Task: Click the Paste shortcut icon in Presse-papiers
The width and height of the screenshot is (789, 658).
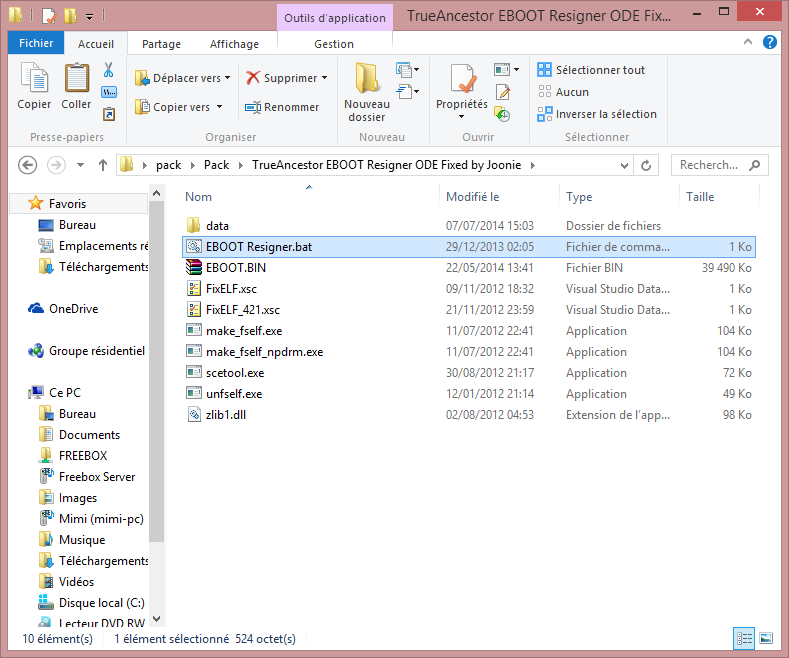Action: (x=109, y=114)
